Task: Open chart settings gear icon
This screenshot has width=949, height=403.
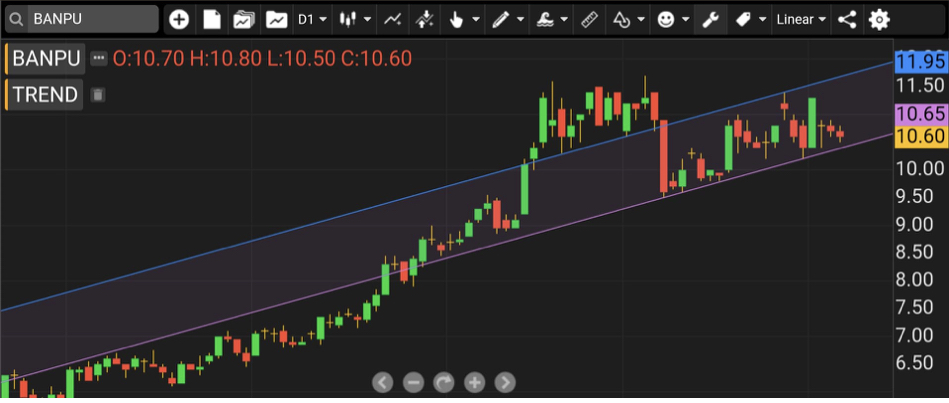Action: (879, 19)
